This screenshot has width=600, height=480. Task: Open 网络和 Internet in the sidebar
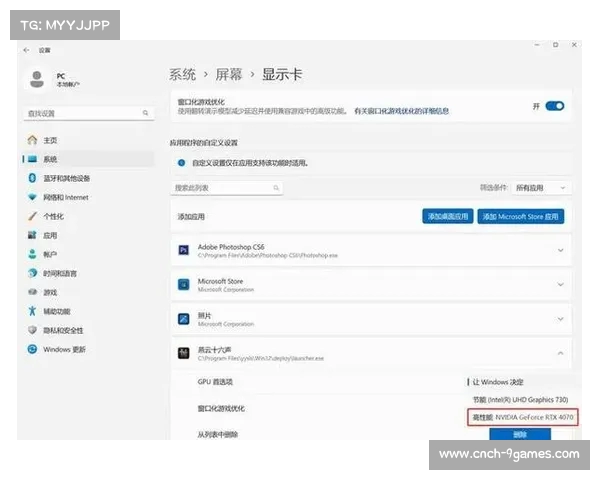(x=89, y=197)
